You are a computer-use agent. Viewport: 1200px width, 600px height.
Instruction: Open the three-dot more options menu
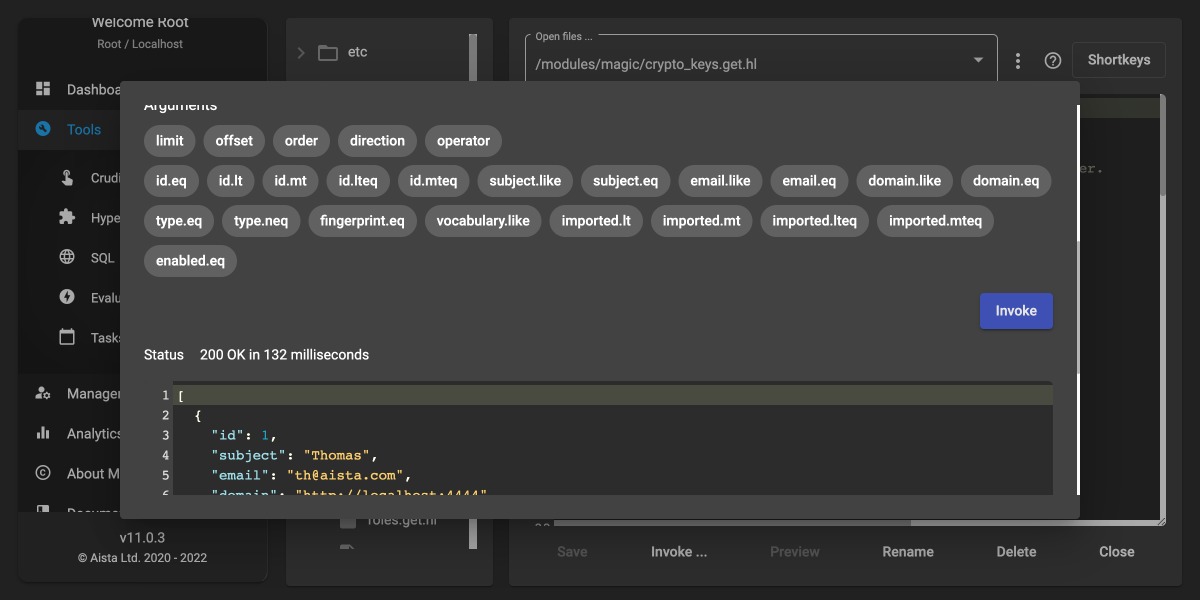point(1018,61)
